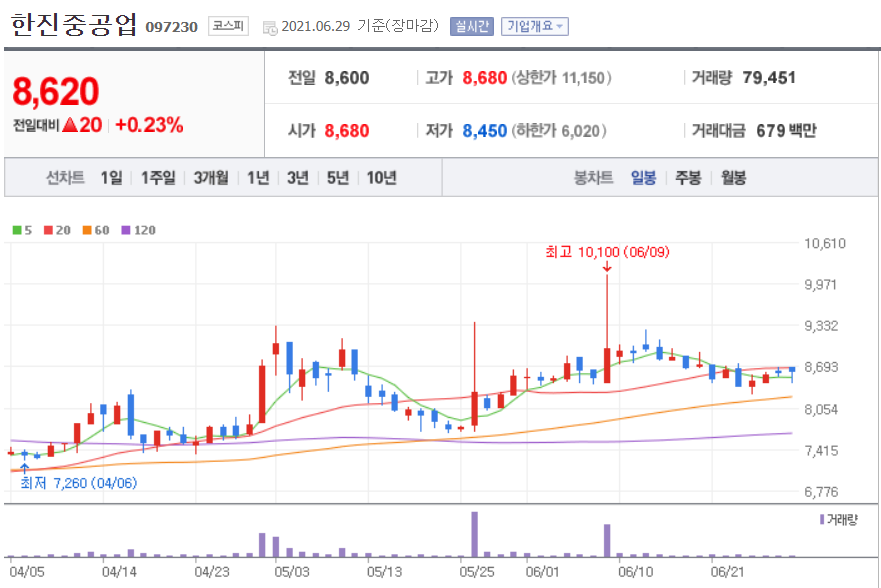This screenshot has height=588, width=881.
Task: Select the 1일 line chart tab
Action: click(x=111, y=178)
